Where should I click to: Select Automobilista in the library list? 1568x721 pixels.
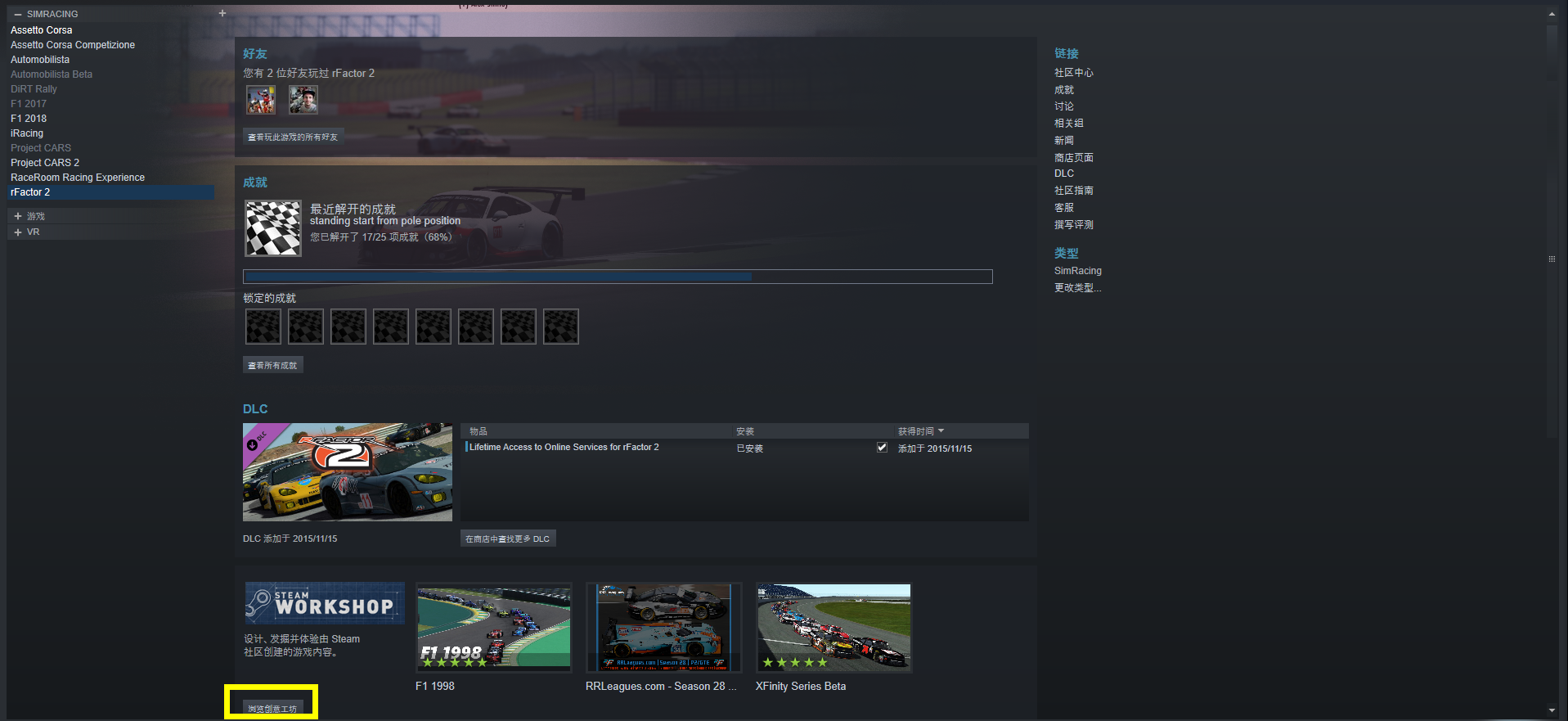[40, 60]
